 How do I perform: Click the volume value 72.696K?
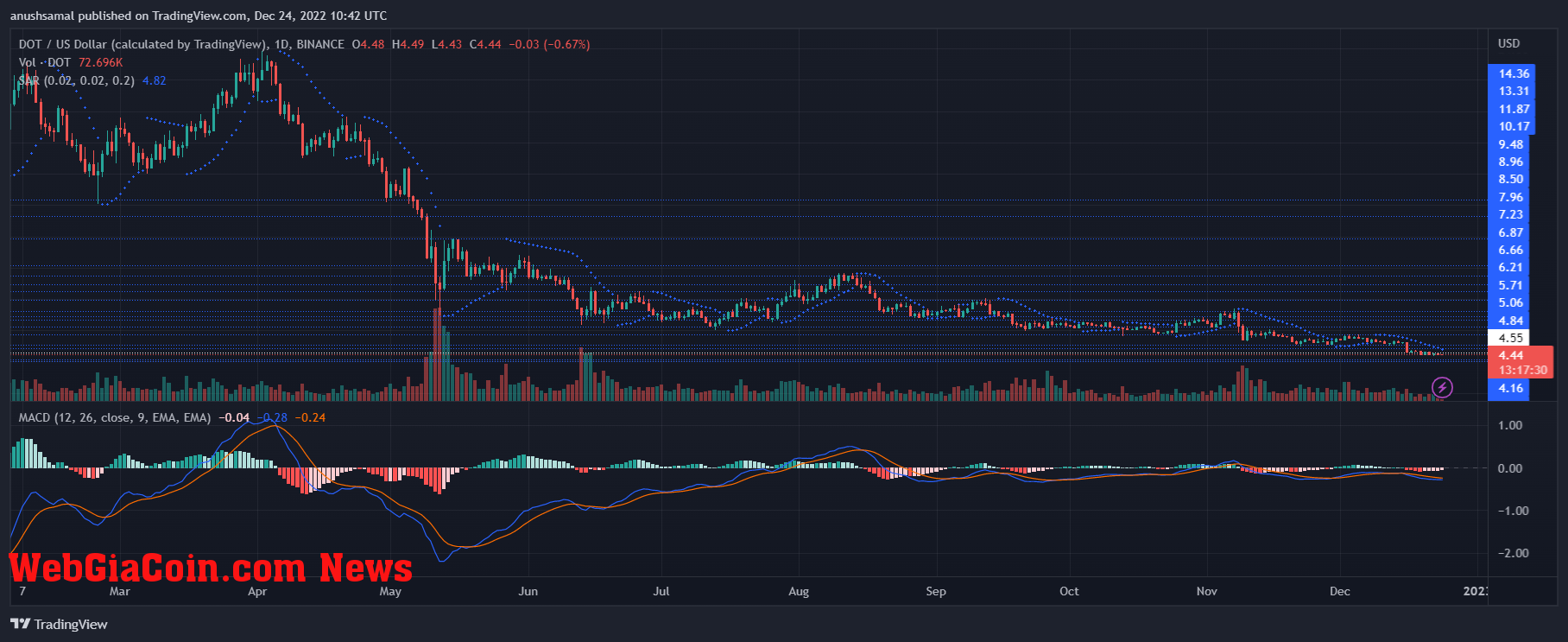tap(101, 62)
